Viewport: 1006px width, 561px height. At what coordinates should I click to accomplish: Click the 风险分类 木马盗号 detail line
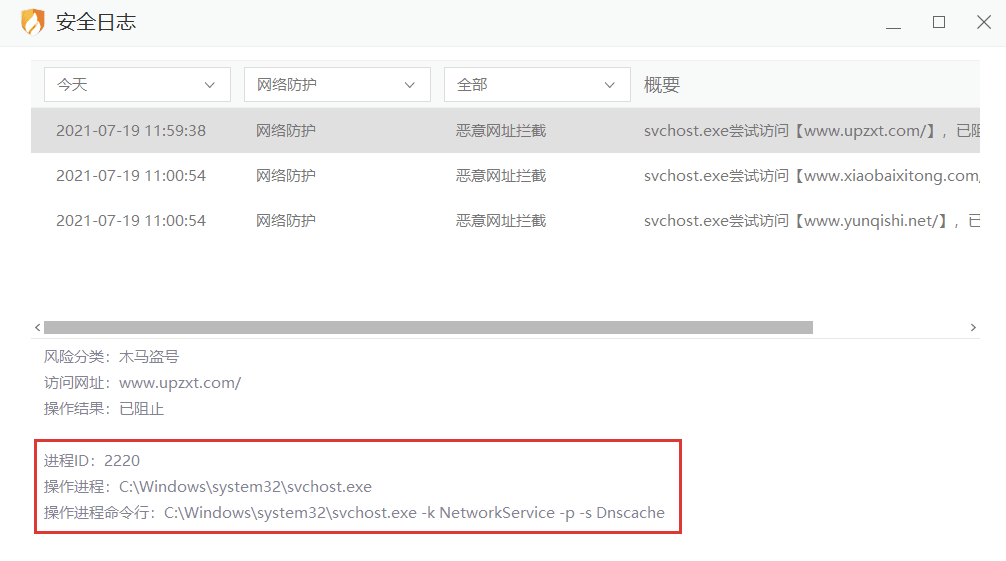point(111,357)
